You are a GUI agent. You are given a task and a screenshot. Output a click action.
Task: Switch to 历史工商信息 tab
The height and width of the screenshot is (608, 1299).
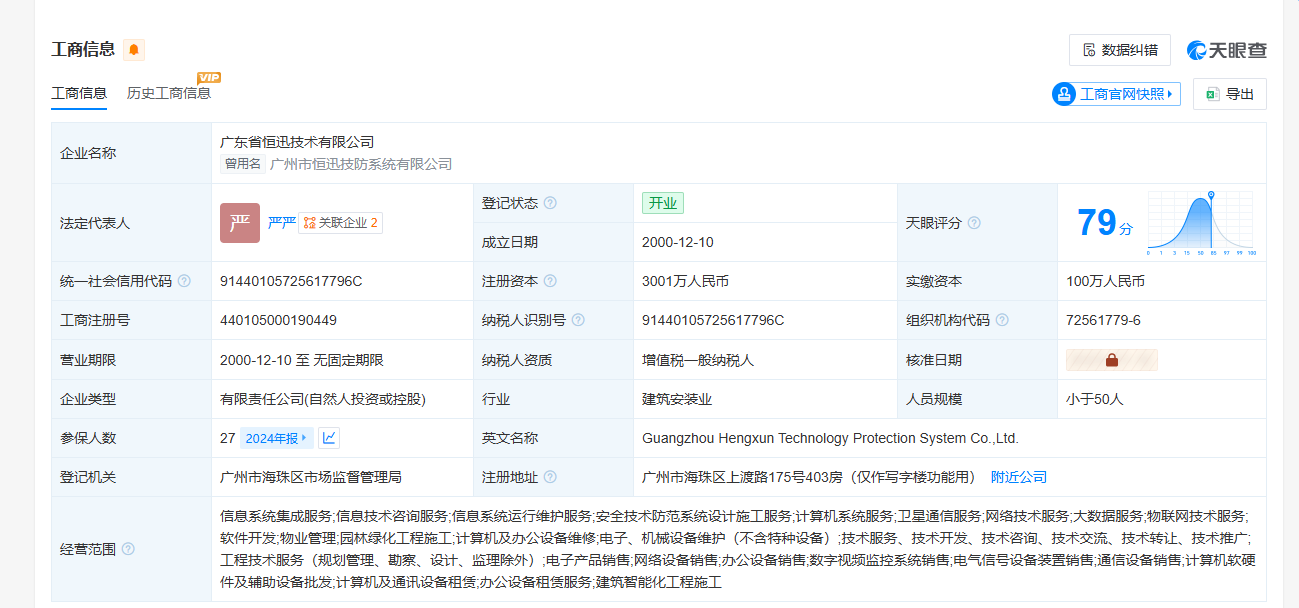[169, 93]
